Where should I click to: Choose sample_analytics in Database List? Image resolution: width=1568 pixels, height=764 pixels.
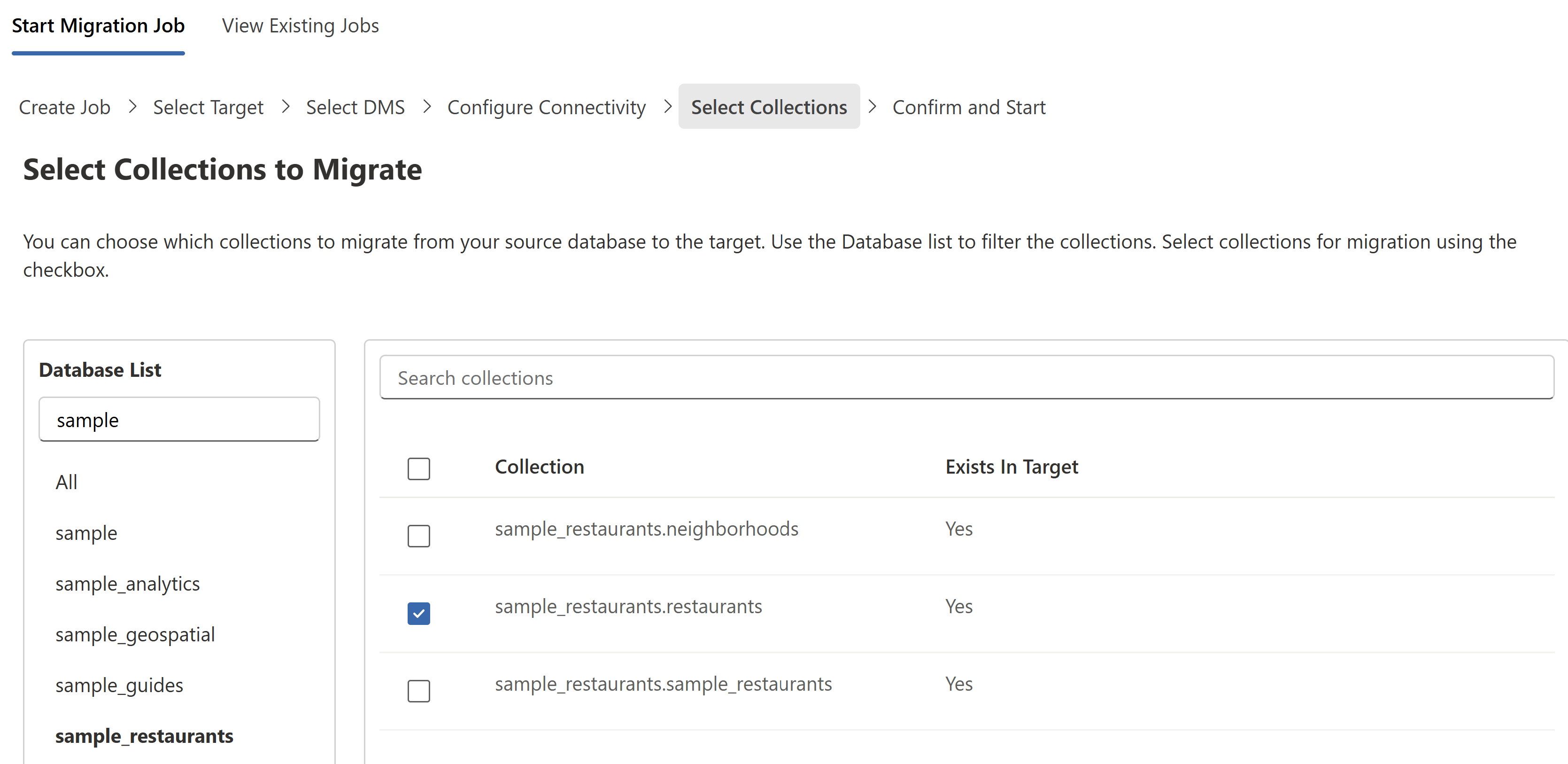127,584
